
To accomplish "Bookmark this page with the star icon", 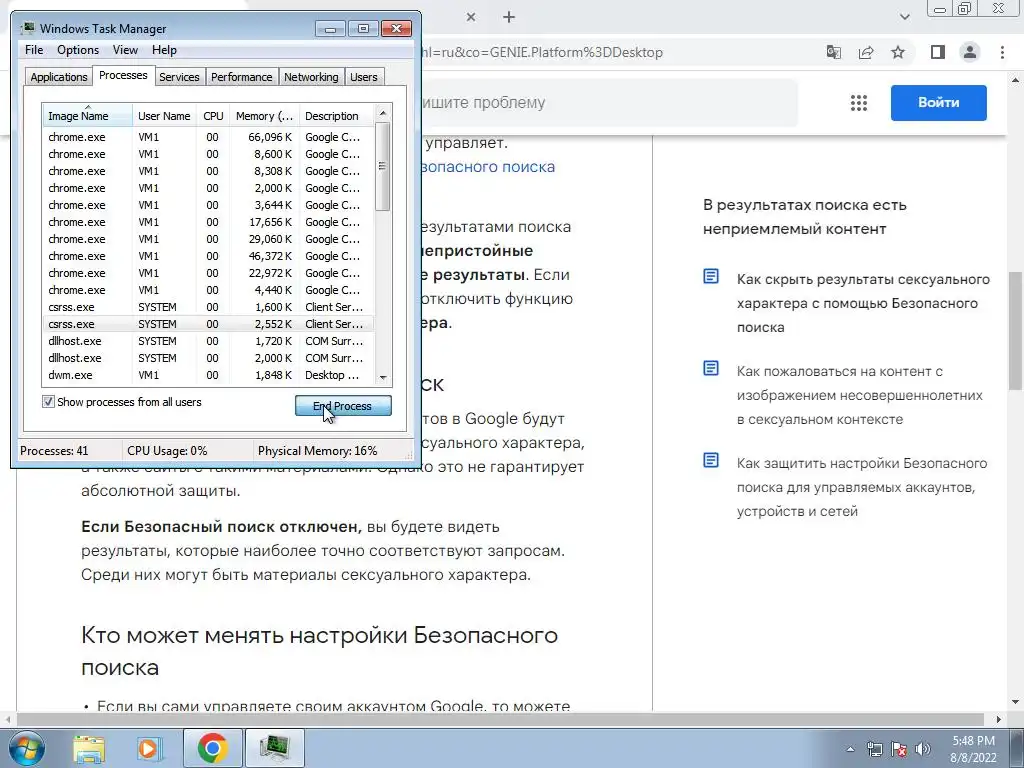I will pyautogui.click(x=898, y=52).
